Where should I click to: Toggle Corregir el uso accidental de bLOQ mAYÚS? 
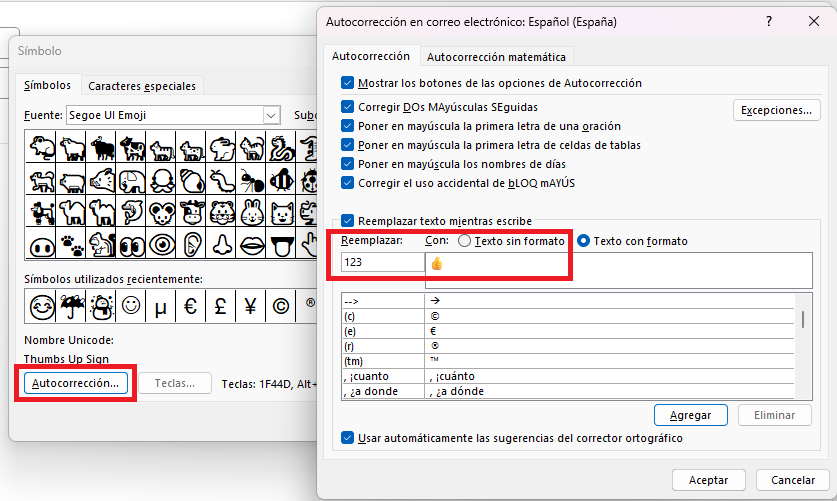347,183
